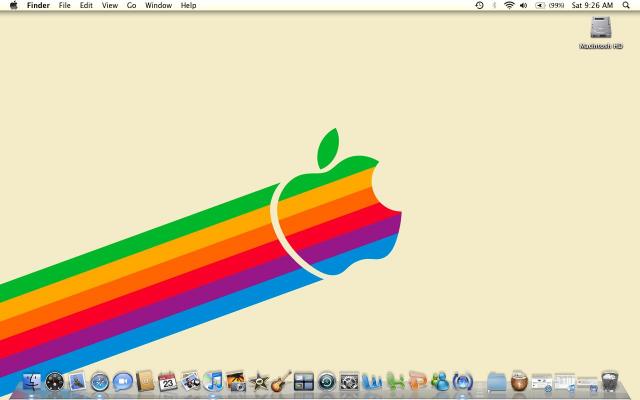Launch Dashboard from the Dock
Image resolution: width=640 pixels, height=400 pixels.
pos(55,382)
